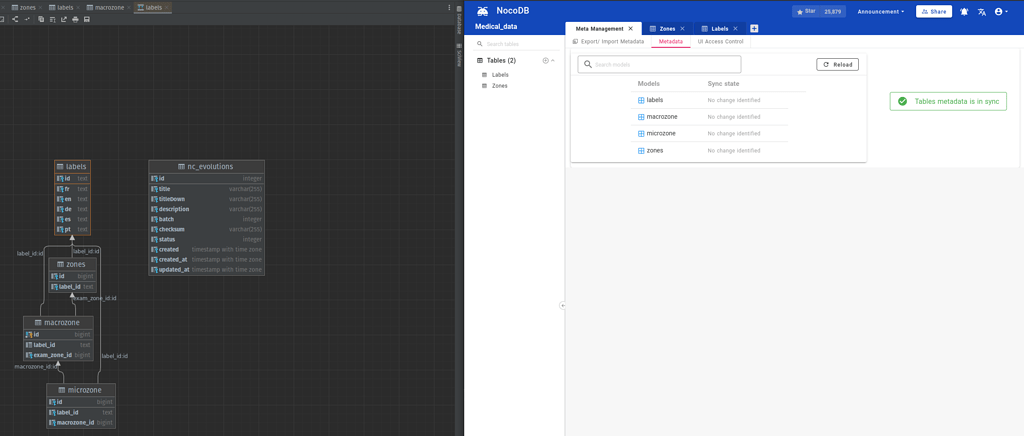Click the add new tab plus icon
Viewport: 1024px width, 436px height.
(x=754, y=29)
